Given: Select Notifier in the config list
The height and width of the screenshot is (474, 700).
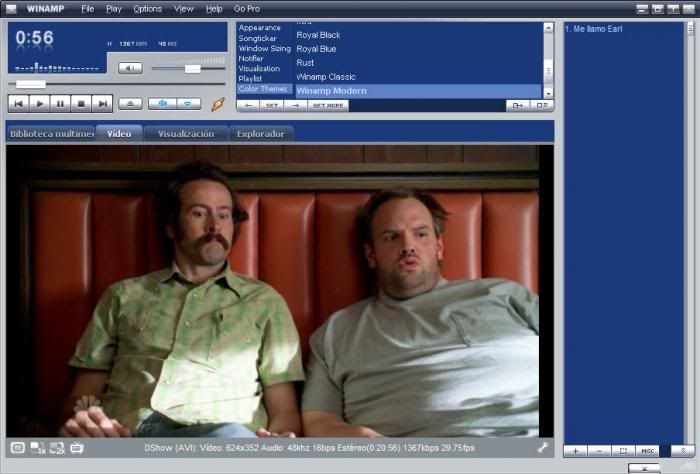Looking at the screenshot, I should 251,58.
